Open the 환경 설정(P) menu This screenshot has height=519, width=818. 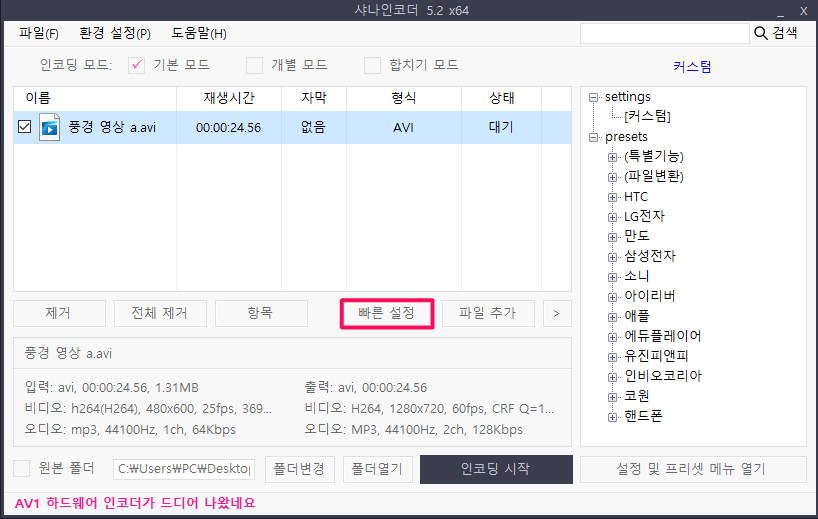tap(115, 34)
